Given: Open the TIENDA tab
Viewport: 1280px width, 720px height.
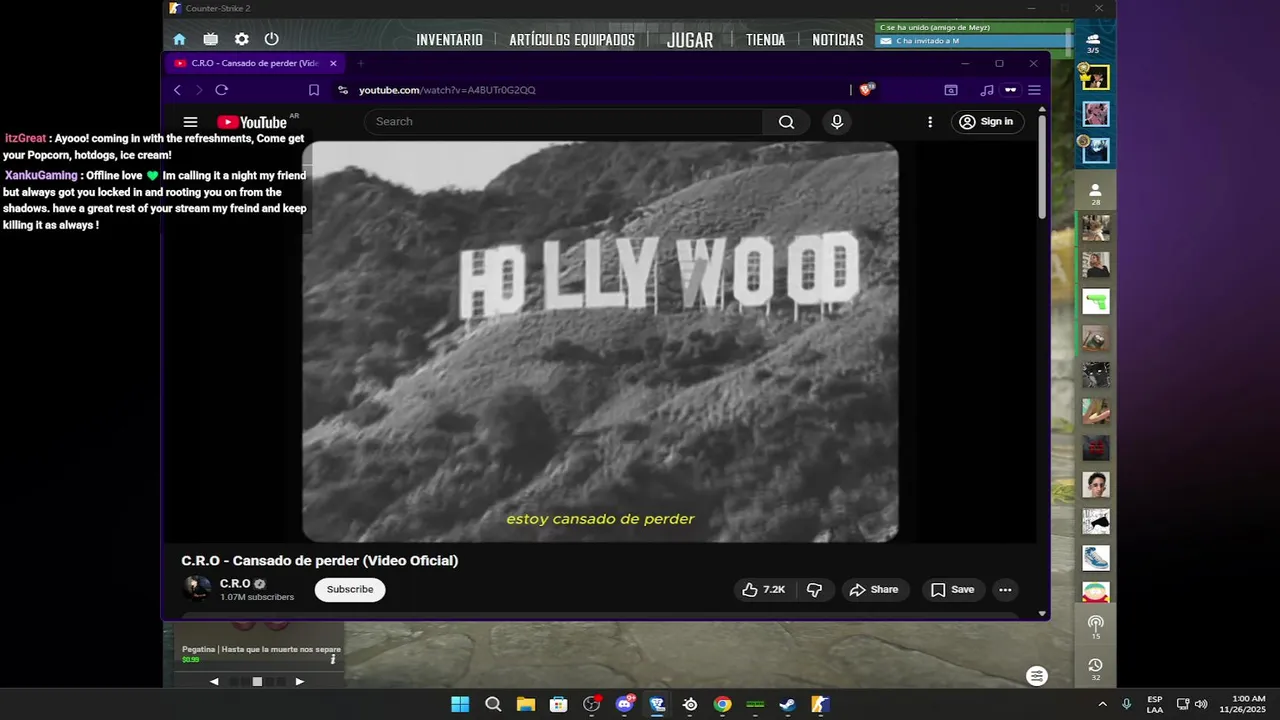Looking at the screenshot, I should pos(765,40).
